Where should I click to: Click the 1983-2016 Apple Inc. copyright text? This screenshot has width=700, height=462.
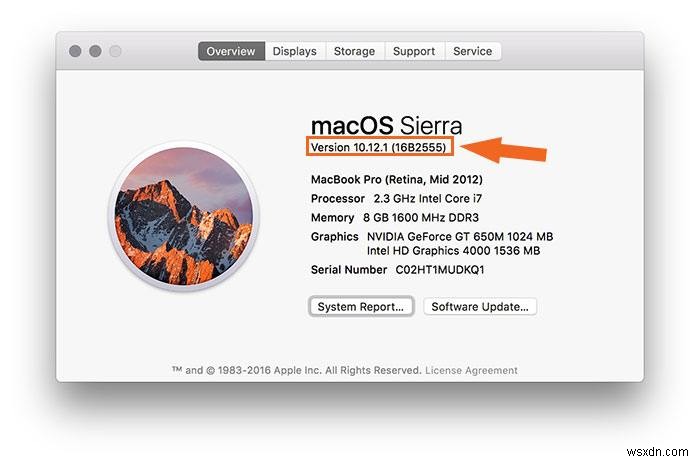coord(297,370)
